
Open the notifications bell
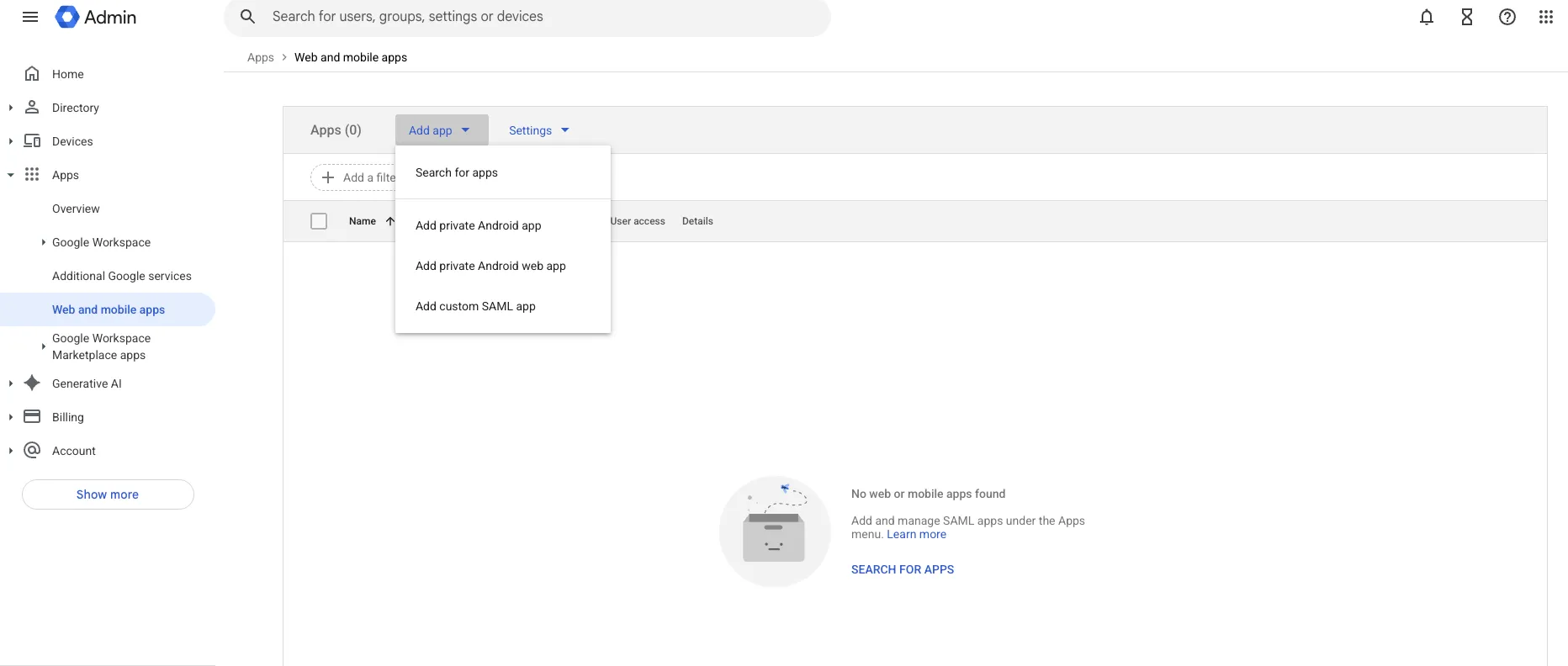[x=1427, y=17]
